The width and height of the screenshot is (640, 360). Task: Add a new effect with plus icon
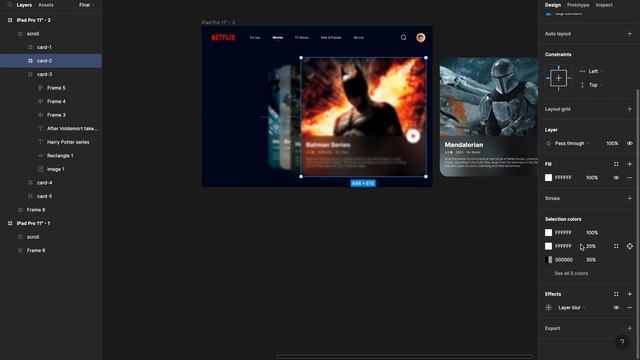tap(629, 294)
